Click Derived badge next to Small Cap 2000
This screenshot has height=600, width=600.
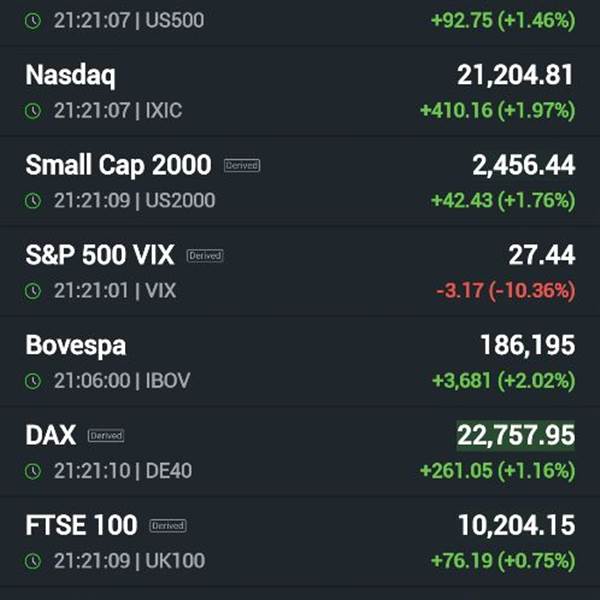pyautogui.click(x=242, y=165)
